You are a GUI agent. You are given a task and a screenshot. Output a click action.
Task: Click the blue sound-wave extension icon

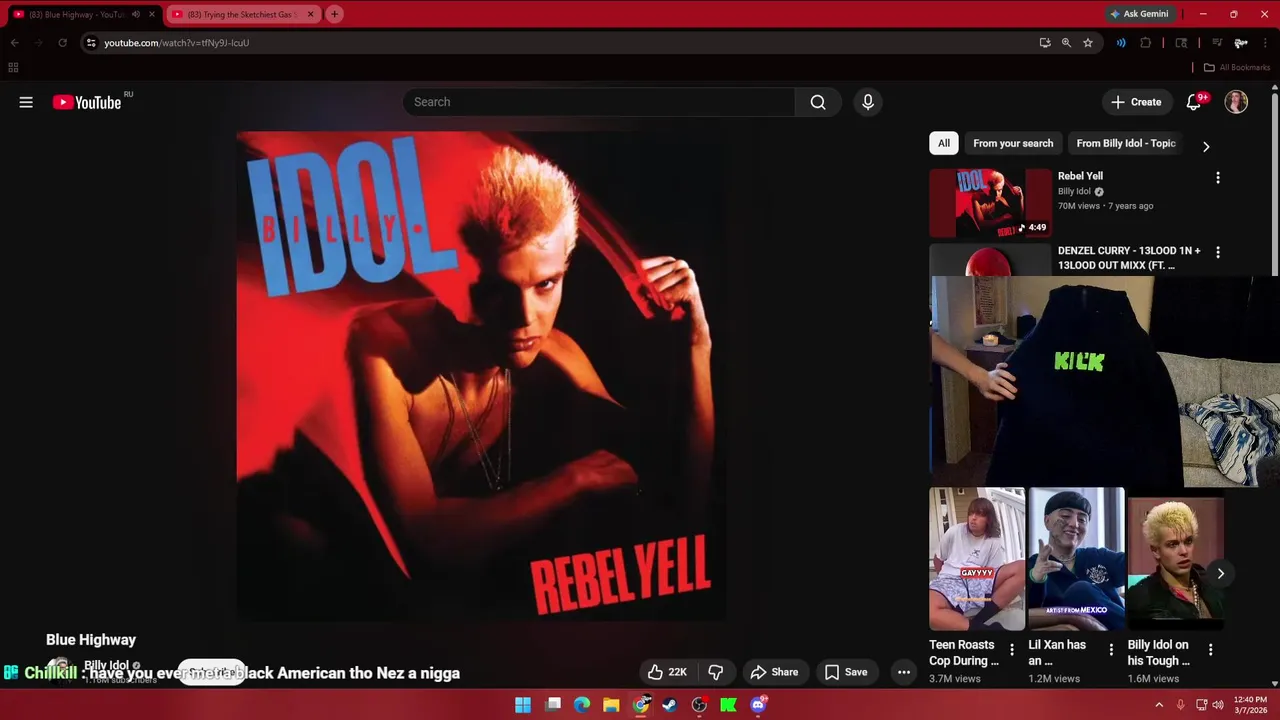point(1121,43)
